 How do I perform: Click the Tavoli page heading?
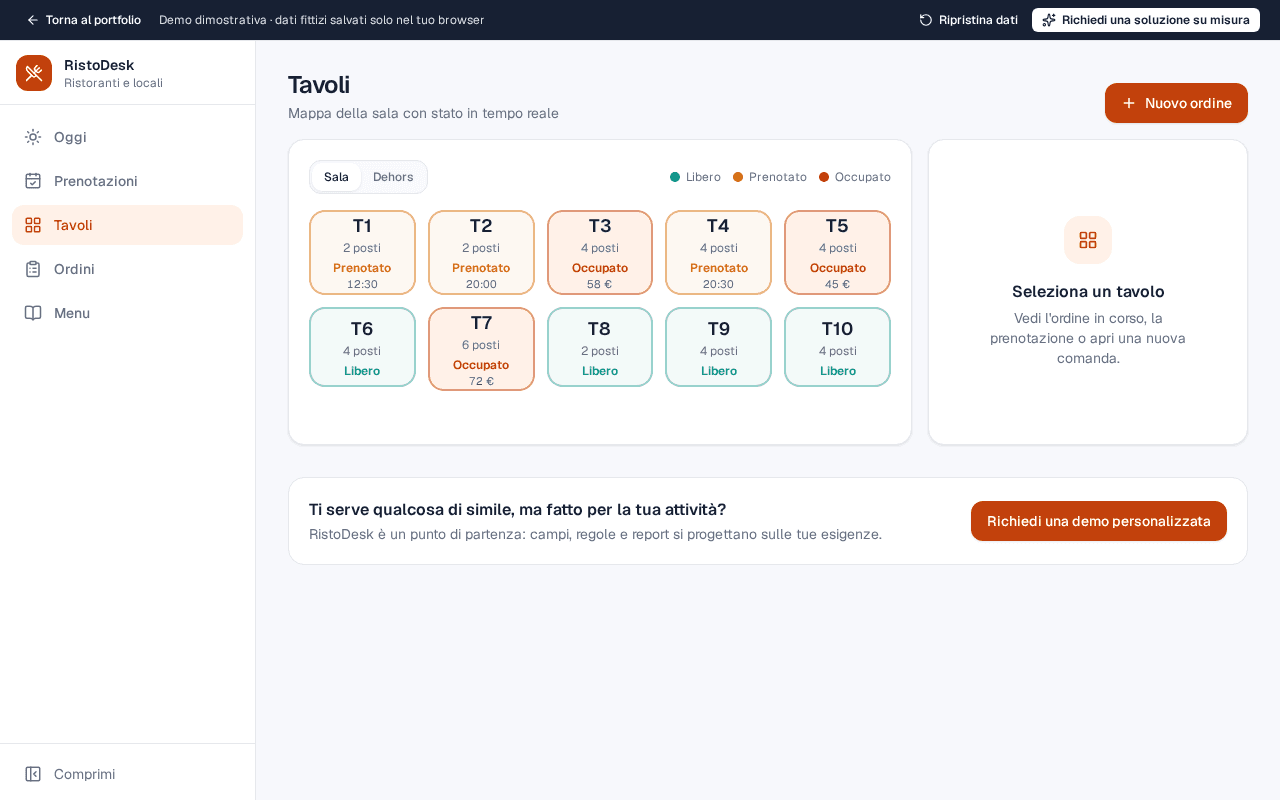(x=319, y=85)
